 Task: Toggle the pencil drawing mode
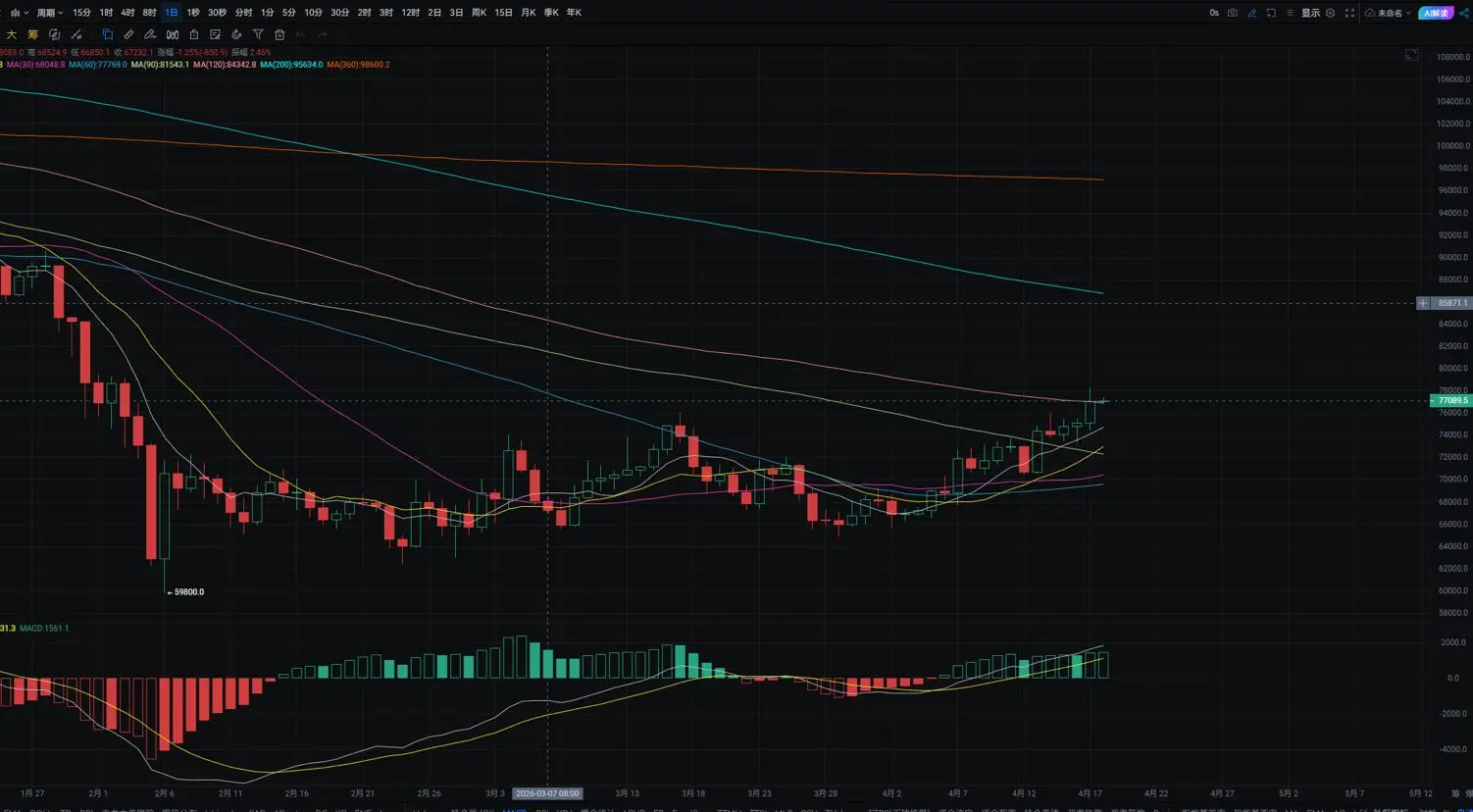(1252, 13)
